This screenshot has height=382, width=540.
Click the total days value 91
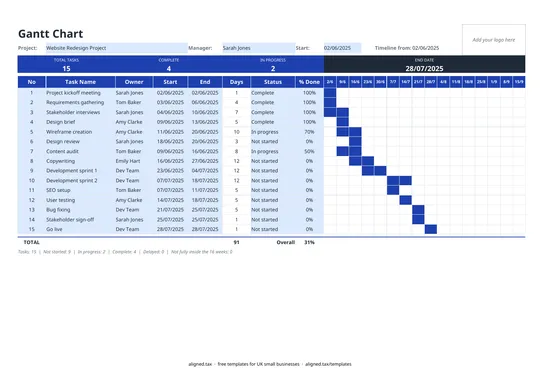(236, 242)
